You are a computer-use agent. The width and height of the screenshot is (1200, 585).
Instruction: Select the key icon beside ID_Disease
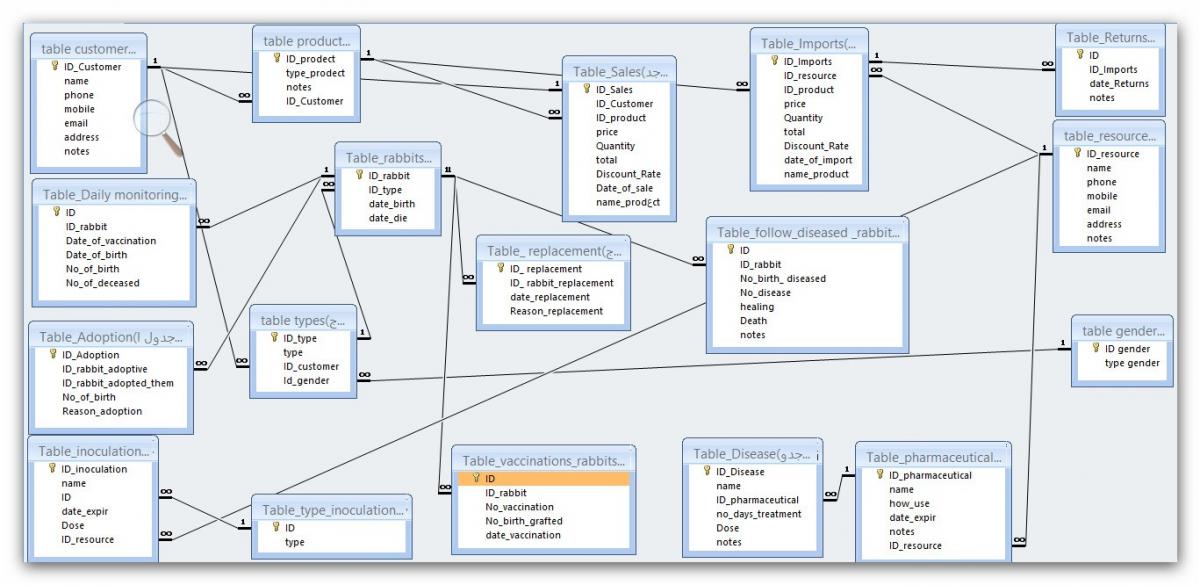coord(706,471)
